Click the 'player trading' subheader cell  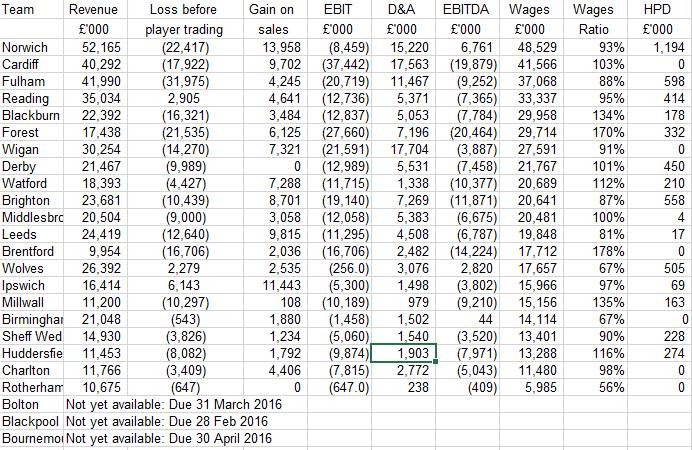point(185,30)
